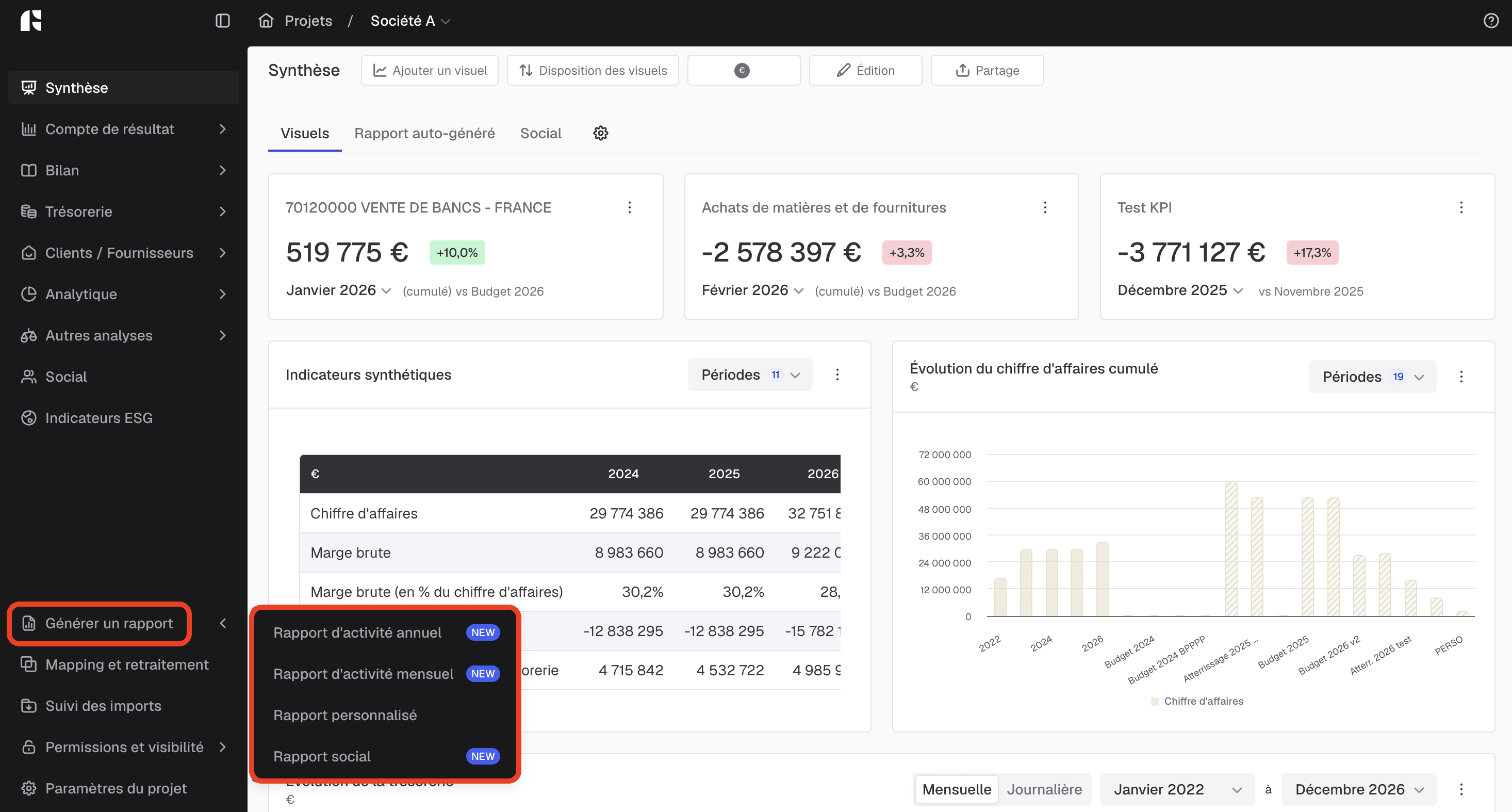Click the Suivi des imports folder icon
Image resolution: width=1512 pixels, height=812 pixels.
pos(29,705)
